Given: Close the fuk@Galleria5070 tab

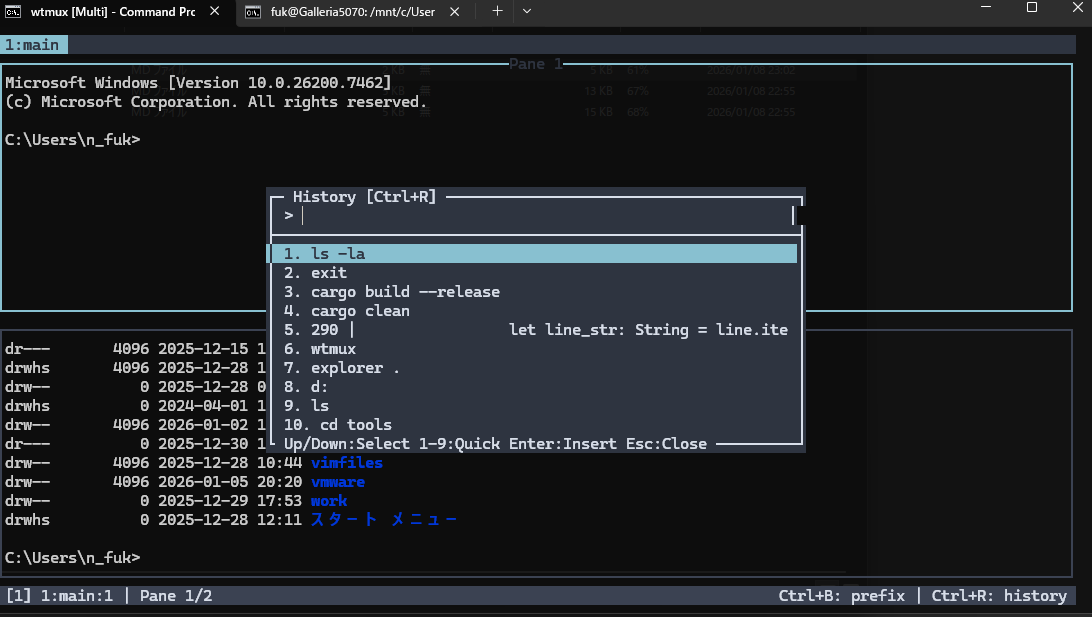Looking at the screenshot, I should click(454, 12).
